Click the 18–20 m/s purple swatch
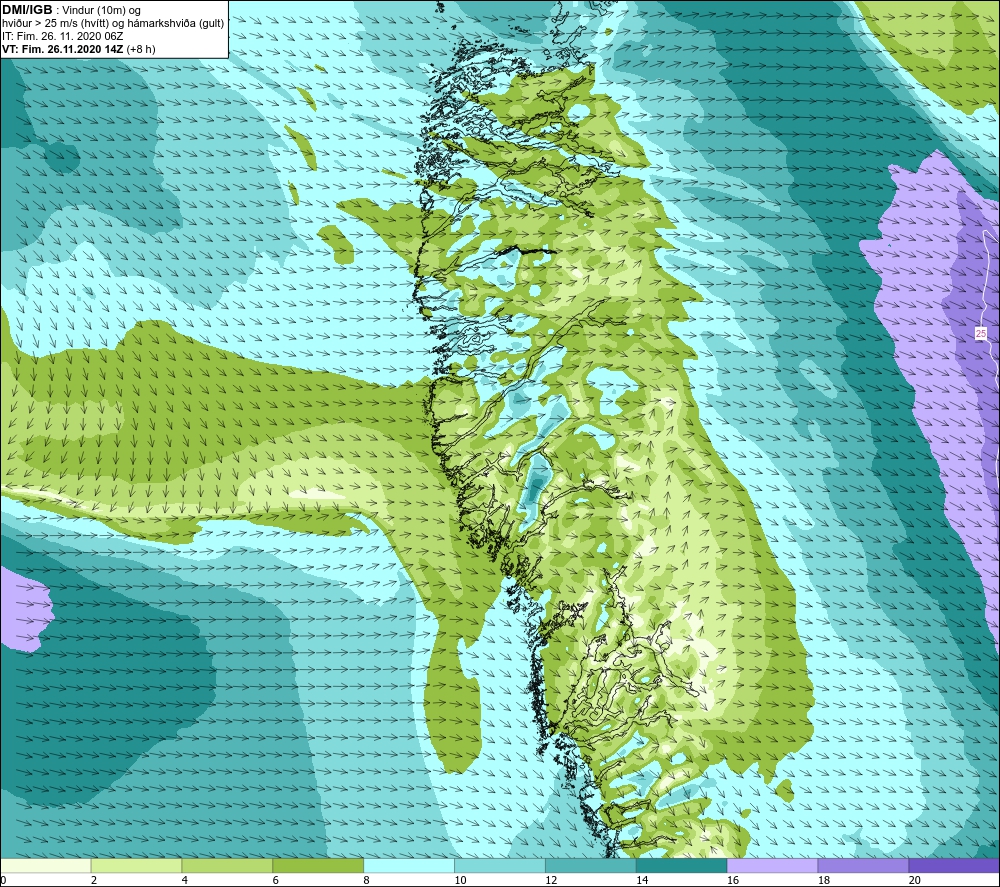The image size is (1000, 887). click(x=863, y=865)
